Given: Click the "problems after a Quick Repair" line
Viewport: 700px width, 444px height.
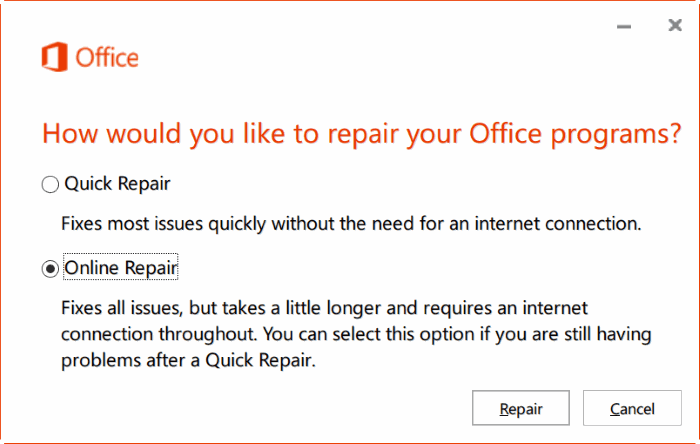Looking at the screenshot, I should click(188, 360).
